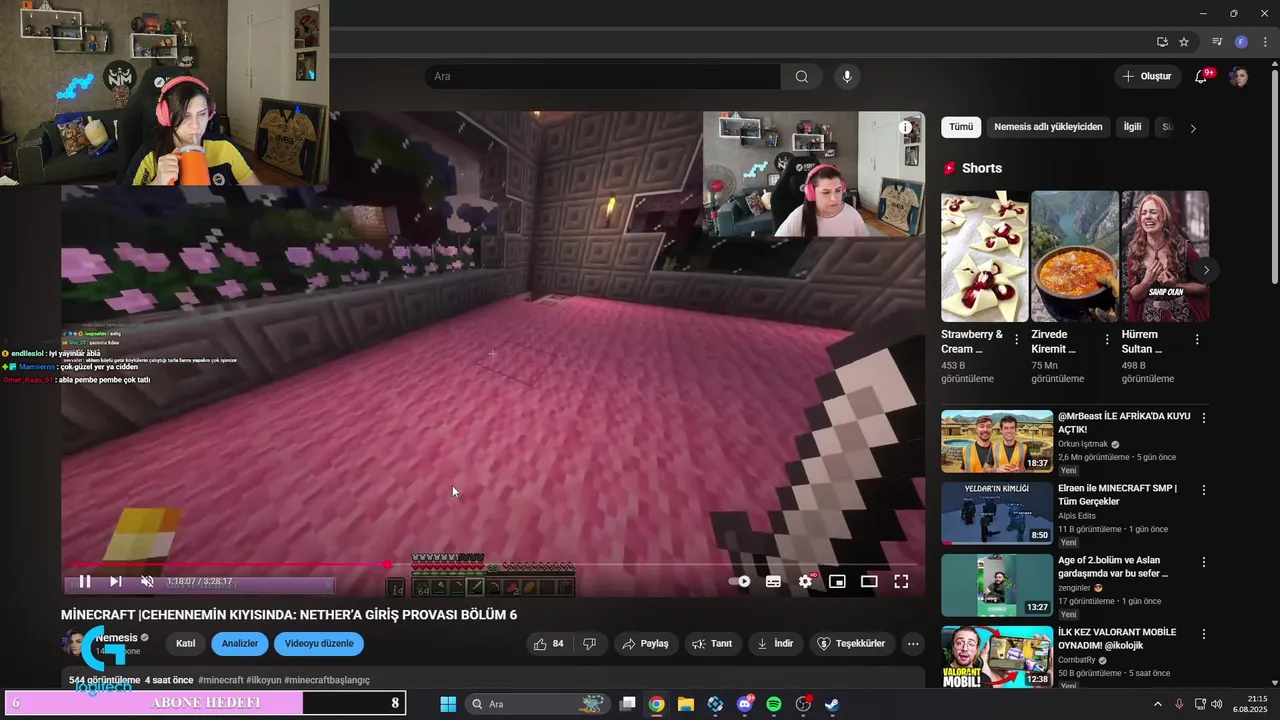Download the video with İndir

(775, 644)
